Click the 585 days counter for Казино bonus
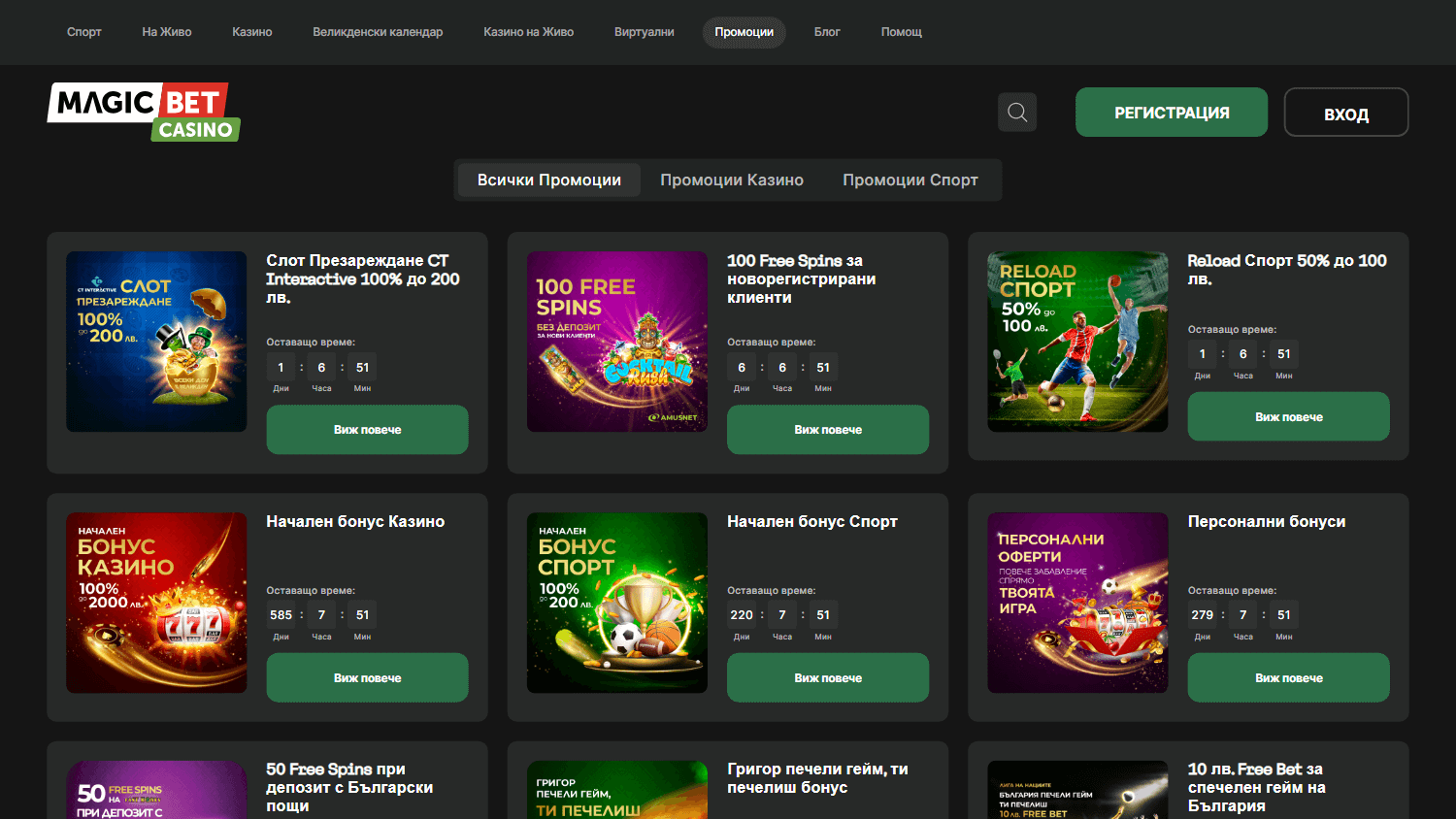 [x=281, y=615]
